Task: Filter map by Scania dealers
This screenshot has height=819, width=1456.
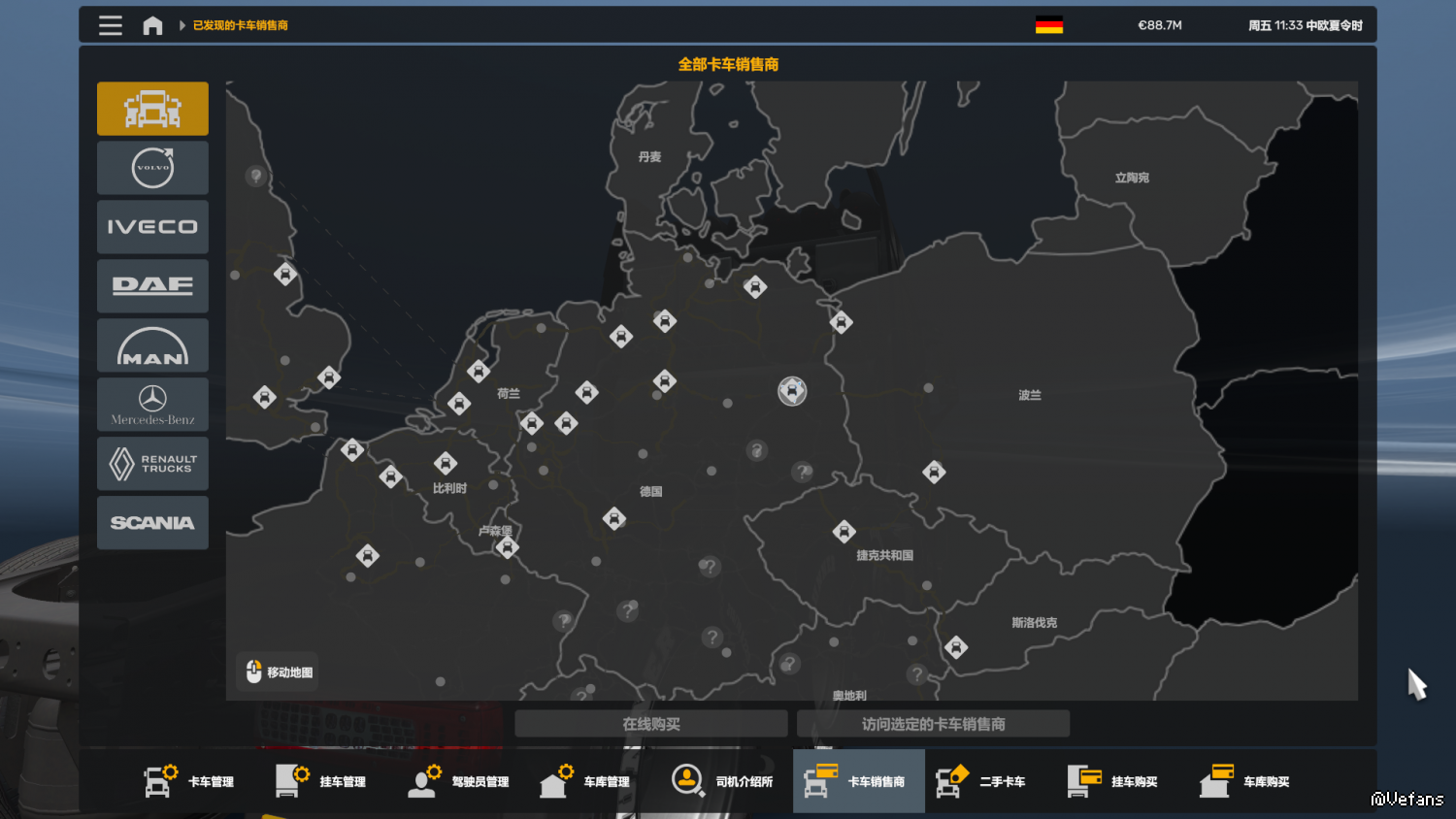Action: (x=152, y=523)
